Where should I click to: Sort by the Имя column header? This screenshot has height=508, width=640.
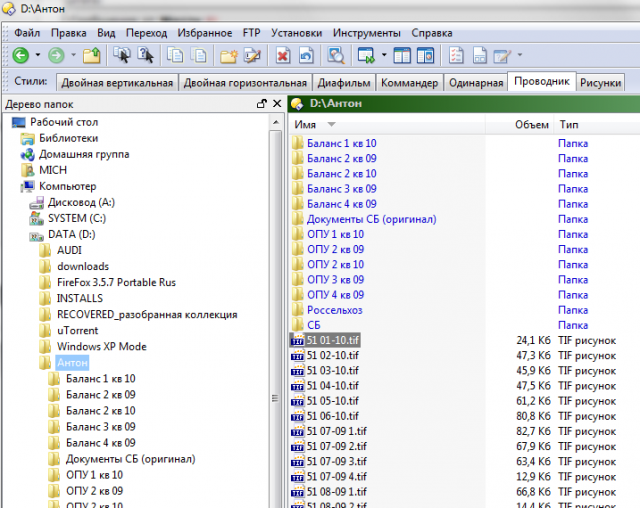[386, 124]
